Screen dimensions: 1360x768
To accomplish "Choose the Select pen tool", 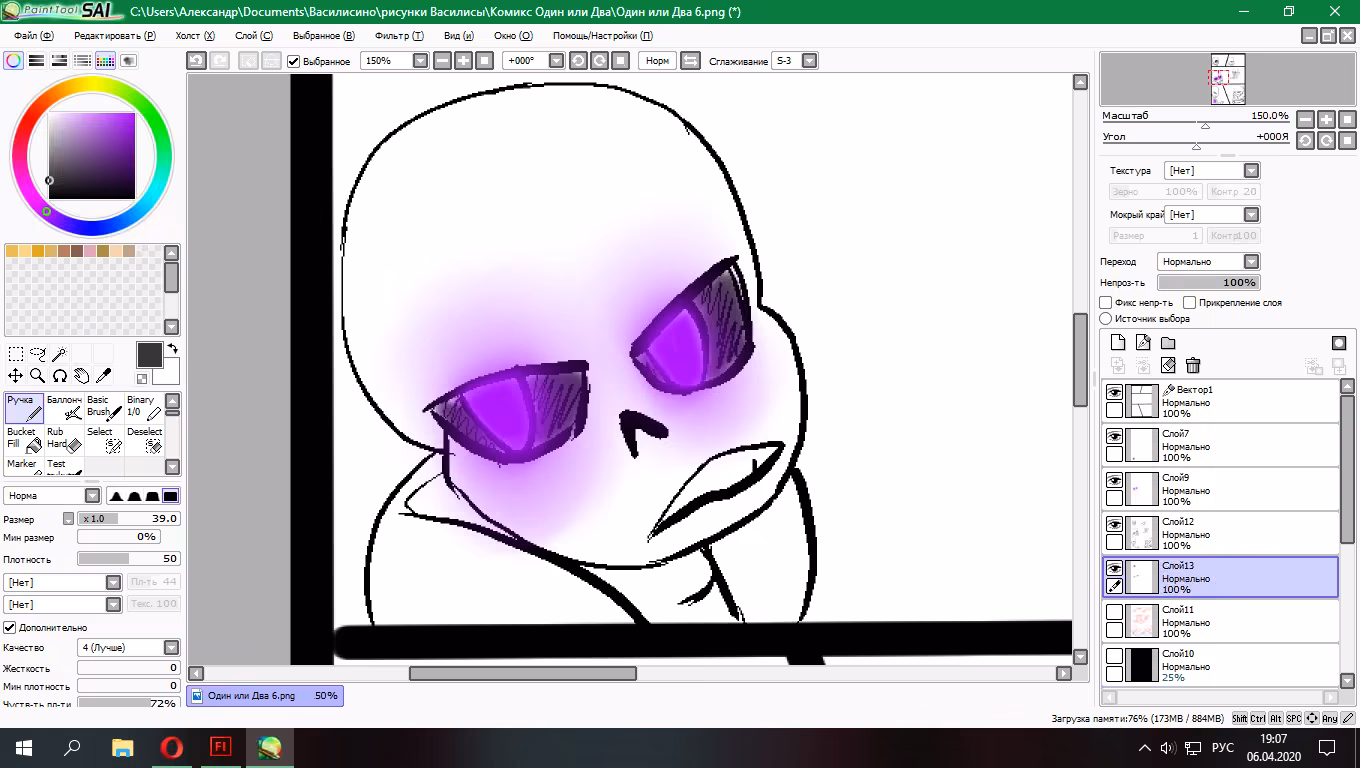I will (x=104, y=440).
